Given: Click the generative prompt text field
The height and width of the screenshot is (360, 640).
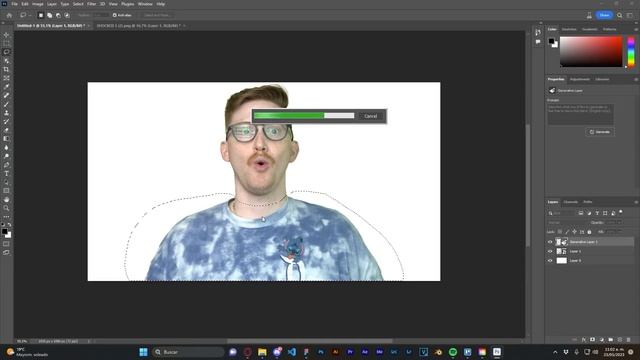Looking at the screenshot, I should 580,114.
